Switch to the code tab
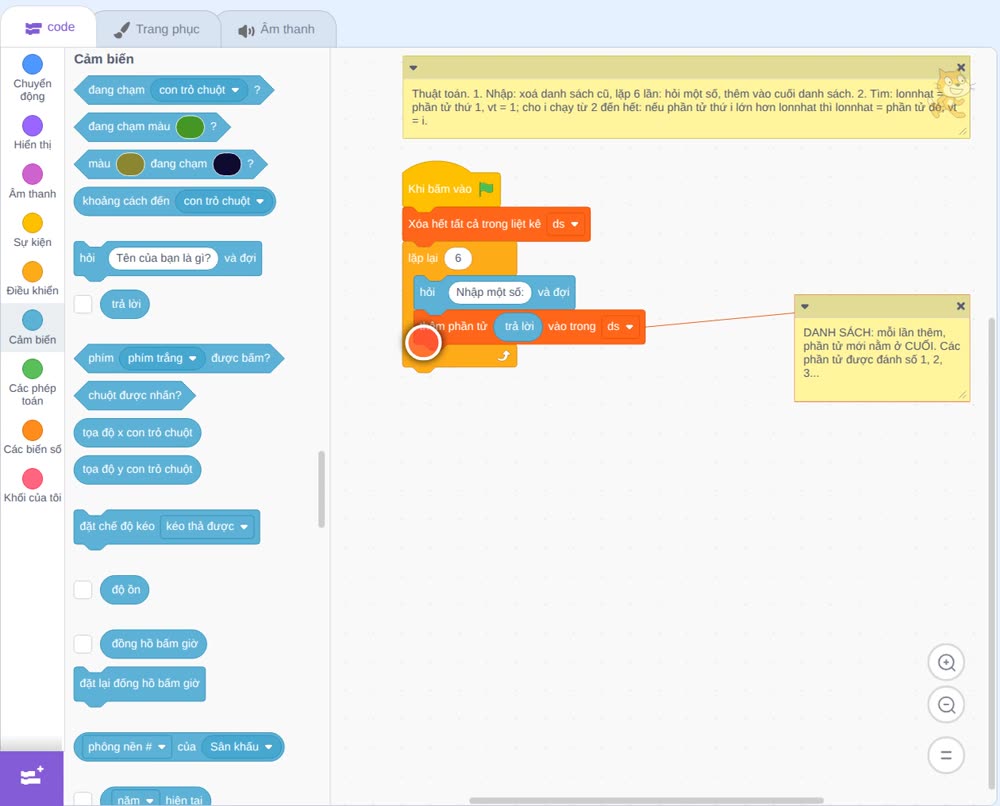This screenshot has width=1000, height=806. 49,27
